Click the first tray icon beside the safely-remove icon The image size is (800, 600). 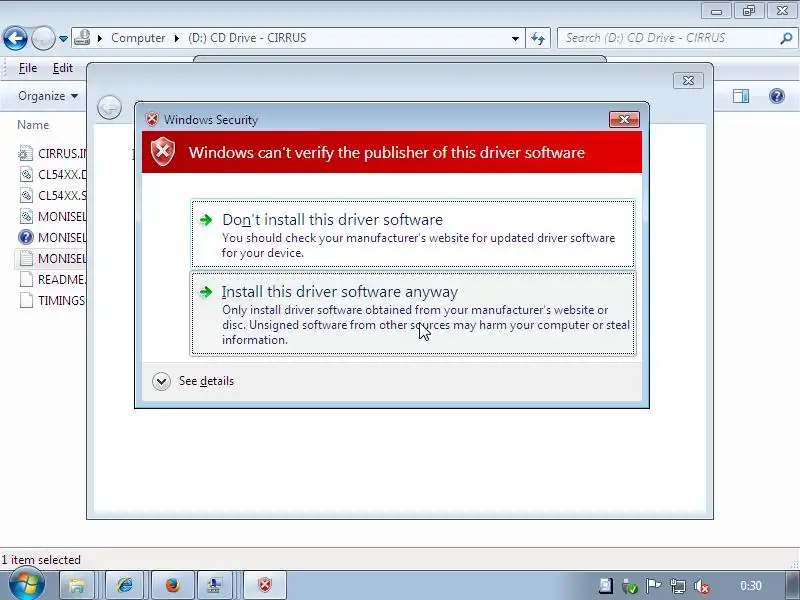[606, 586]
